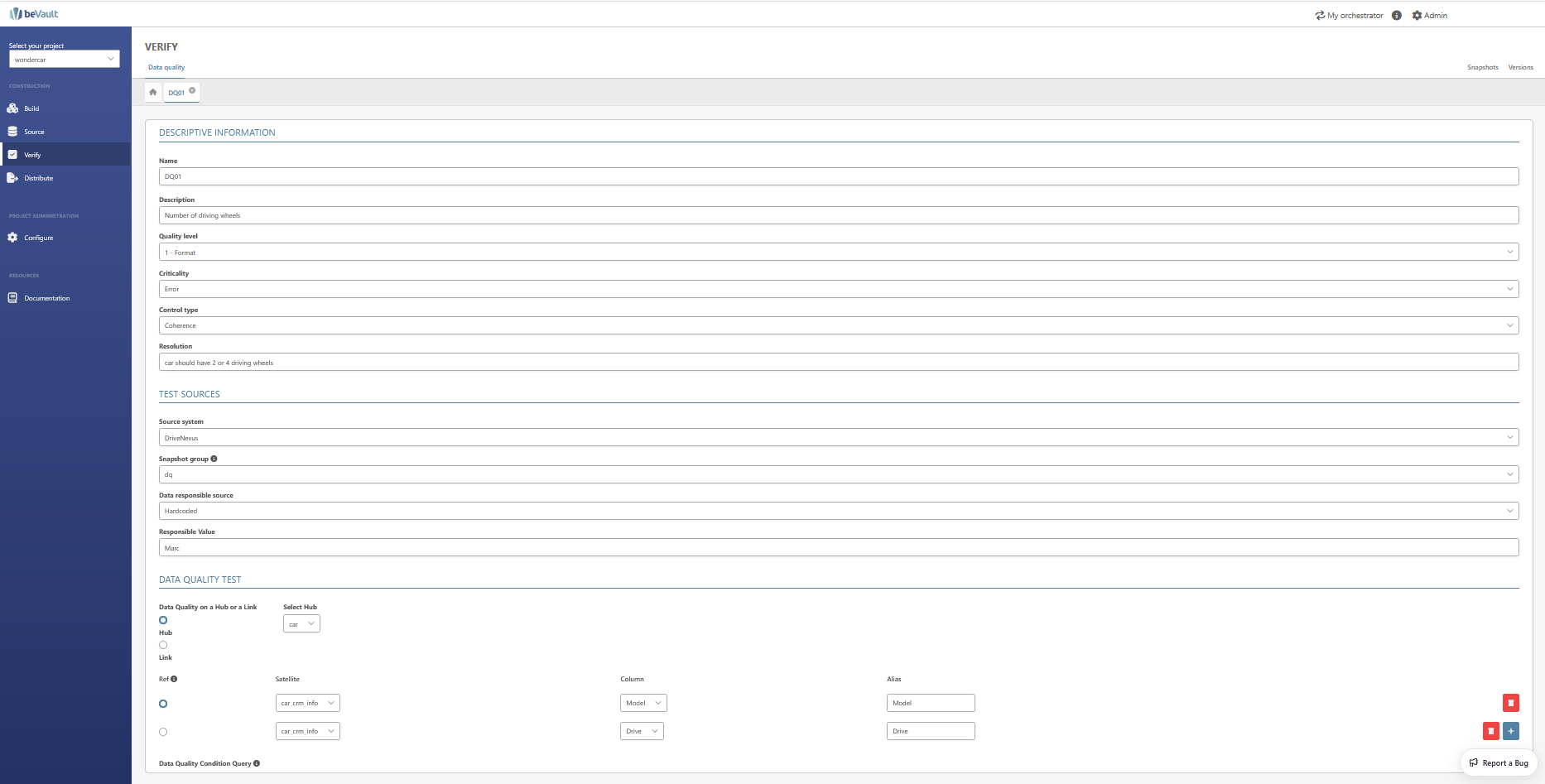This screenshot has width=1545, height=784.
Task: Click the Report a Bug button
Action: click(x=1499, y=763)
